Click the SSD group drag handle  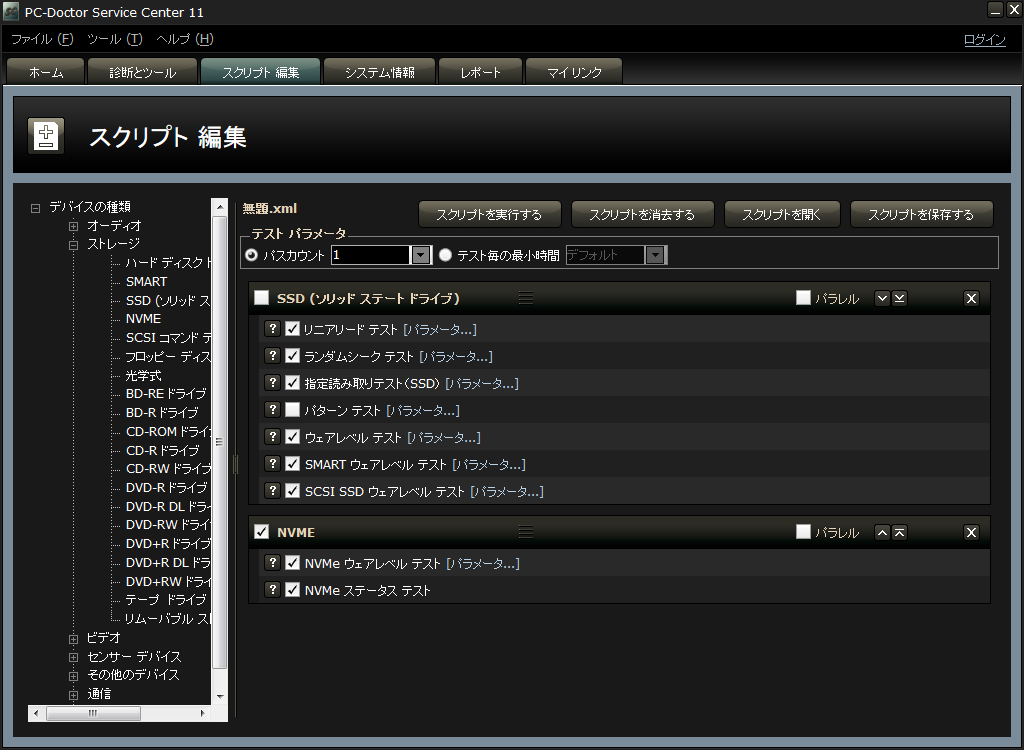click(x=526, y=298)
